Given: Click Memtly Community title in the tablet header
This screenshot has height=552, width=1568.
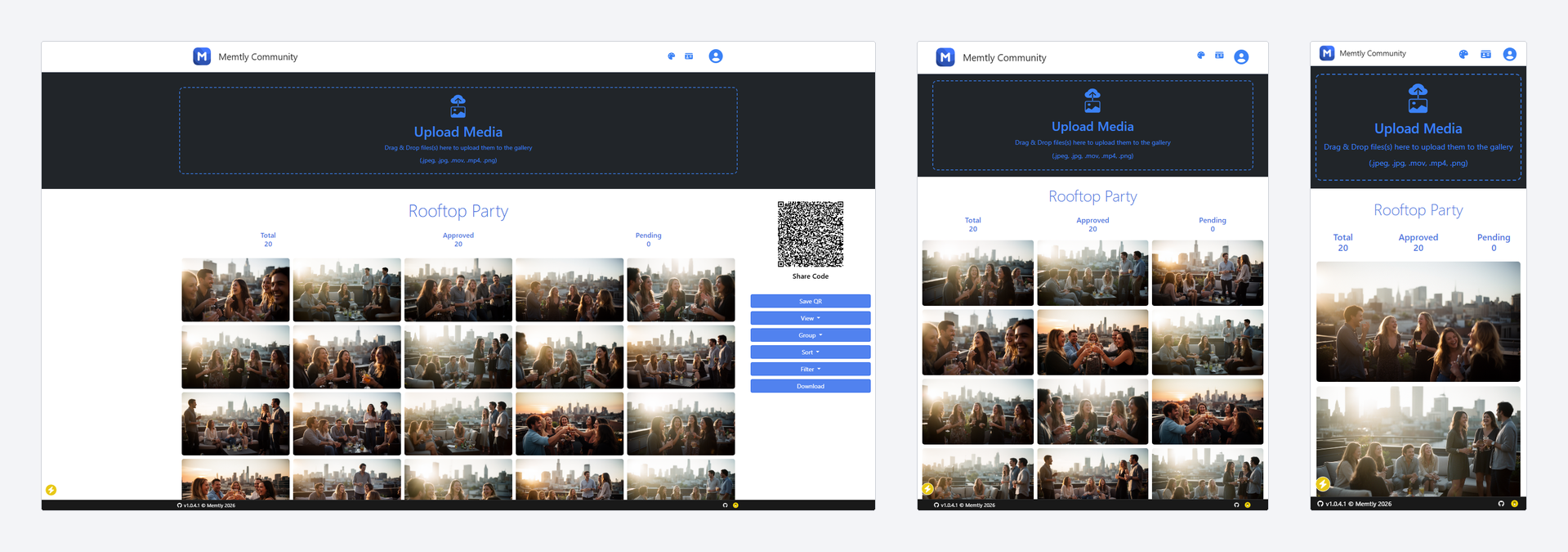Looking at the screenshot, I should [x=1004, y=58].
